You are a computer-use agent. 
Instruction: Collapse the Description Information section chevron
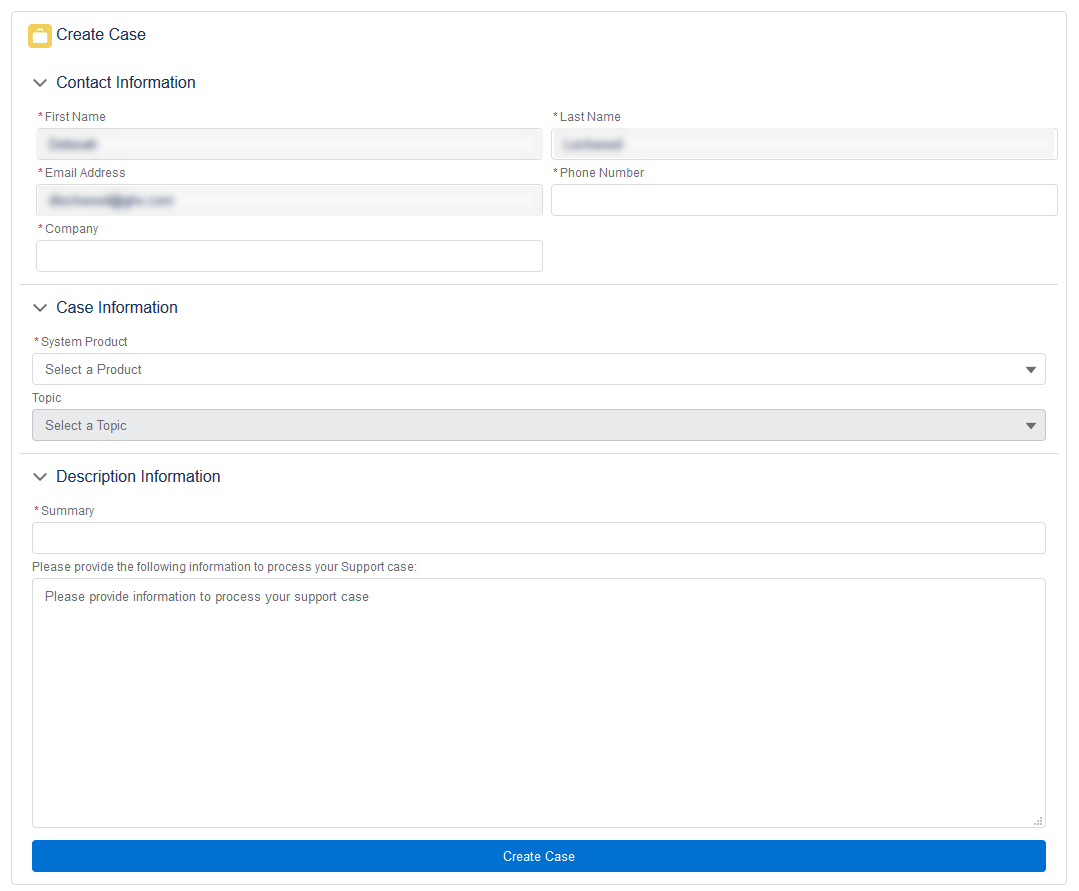[40, 477]
